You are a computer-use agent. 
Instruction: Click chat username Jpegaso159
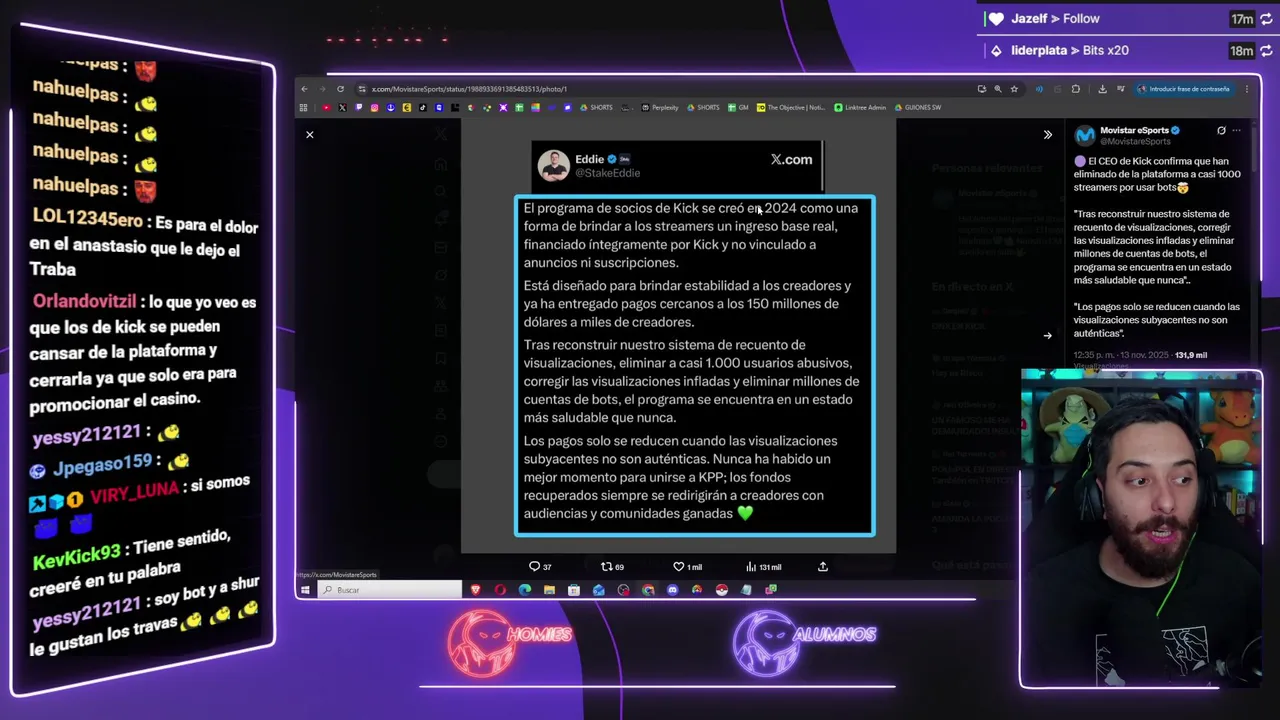pyautogui.click(x=102, y=464)
